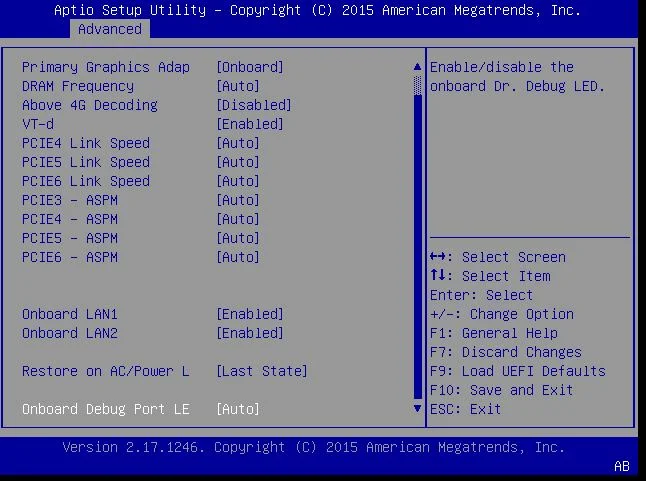
Task: Select PCIE4 Link Speed label
Action: [x=86, y=143]
